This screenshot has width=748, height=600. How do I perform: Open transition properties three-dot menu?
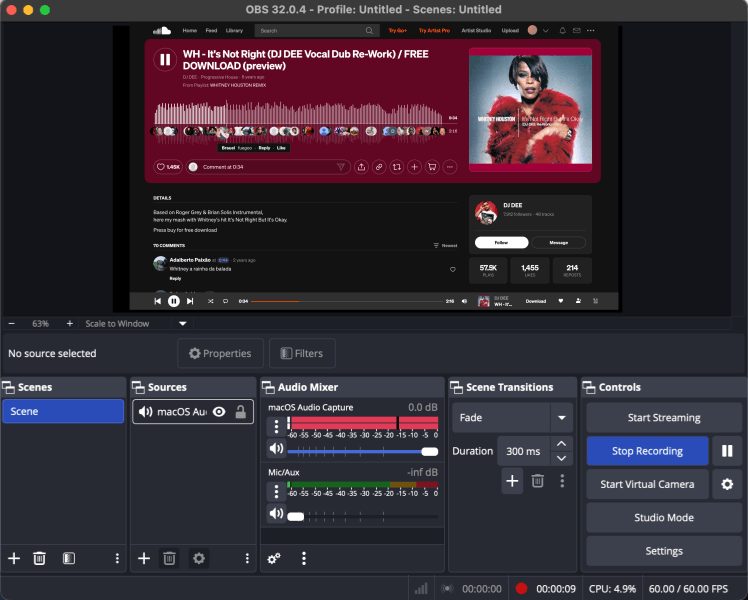(562, 481)
